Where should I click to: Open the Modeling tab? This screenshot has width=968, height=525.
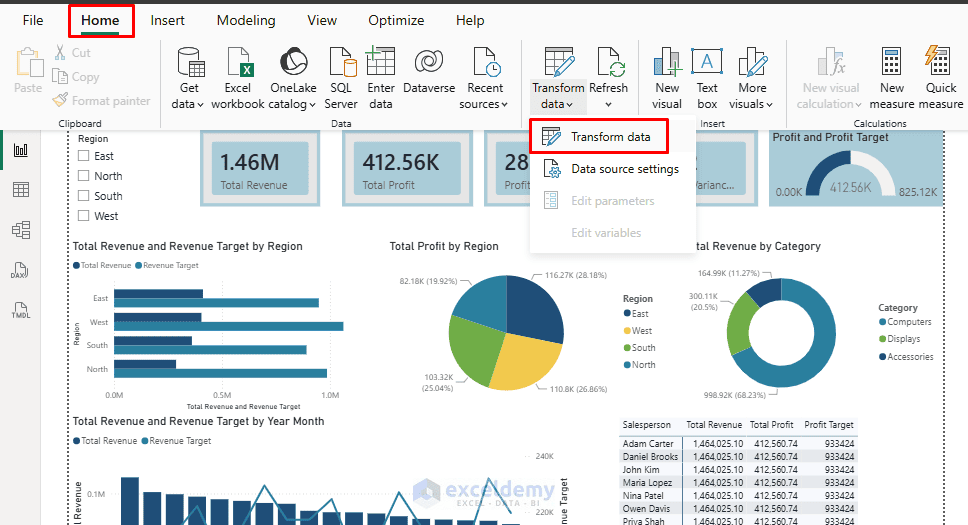pyautogui.click(x=246, y=20)
